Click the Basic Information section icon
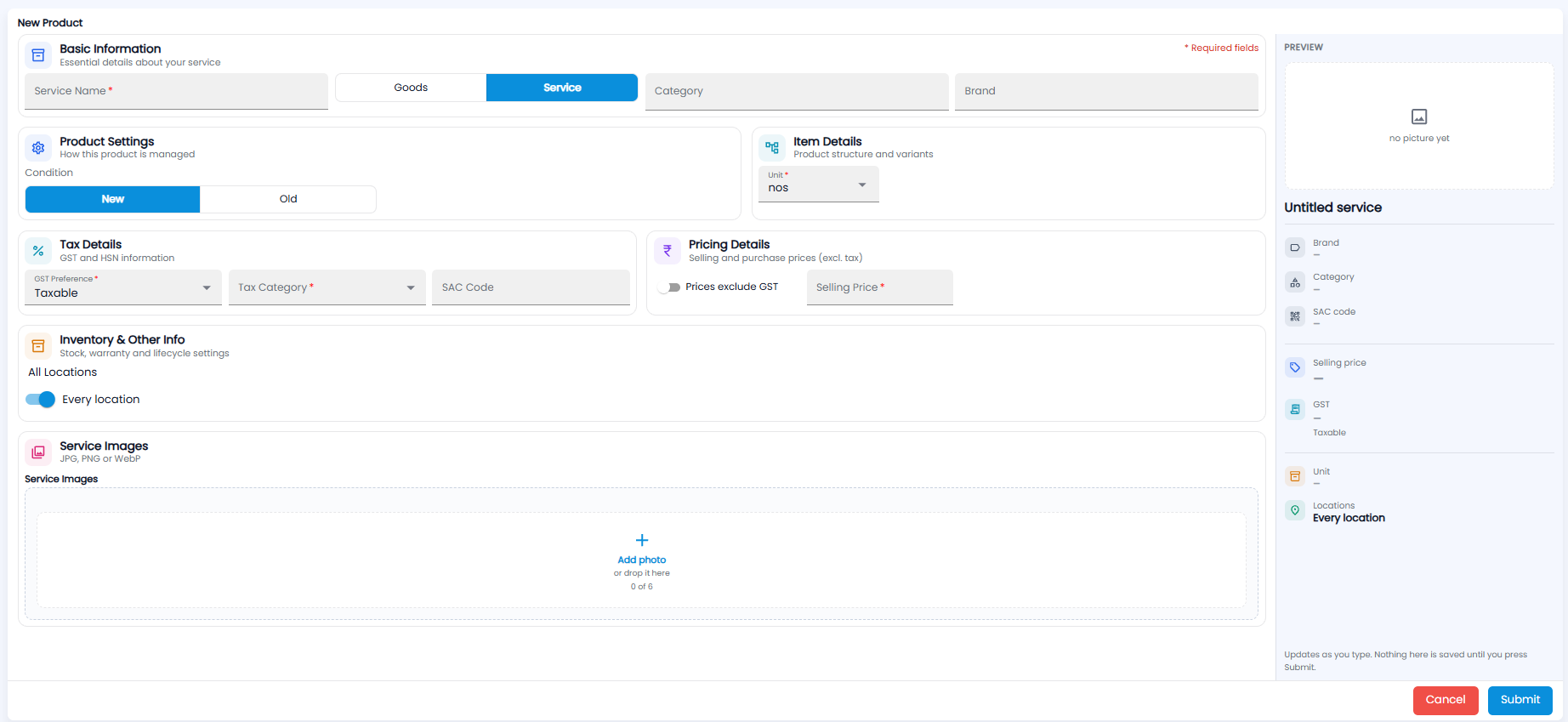The width and height of the screenshot is (1568, 722). (38, 55)
